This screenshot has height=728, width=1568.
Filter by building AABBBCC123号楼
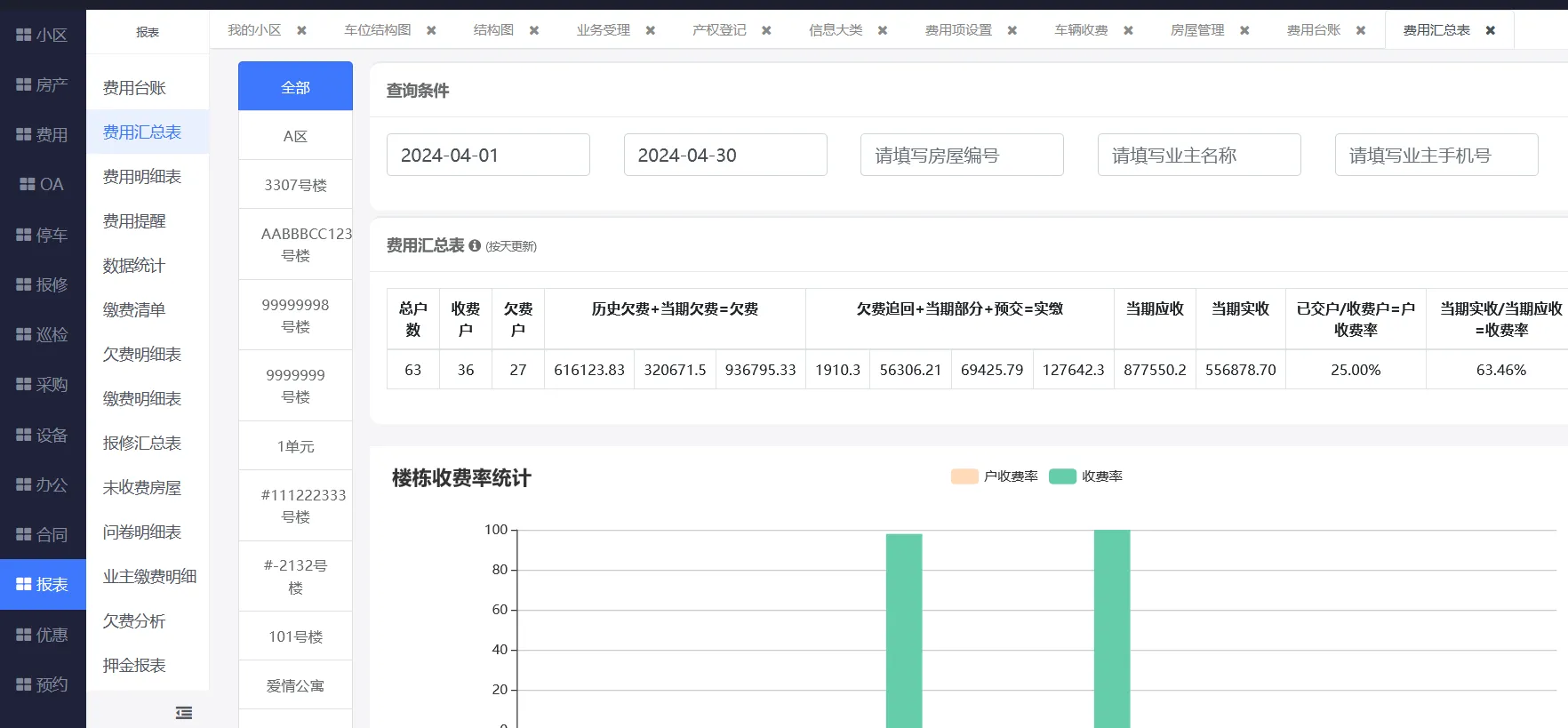(295, 244)
